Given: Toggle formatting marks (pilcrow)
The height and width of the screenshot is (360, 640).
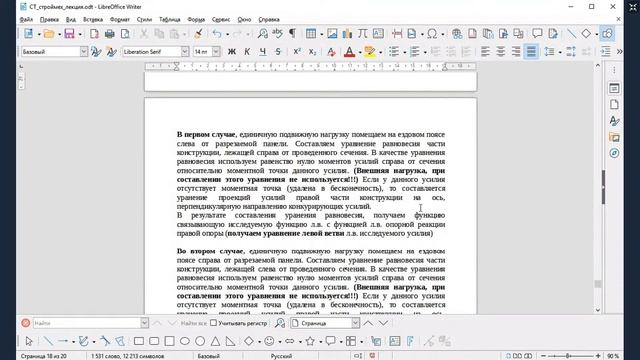Looking at the screenshot, I should pos(293,33).
